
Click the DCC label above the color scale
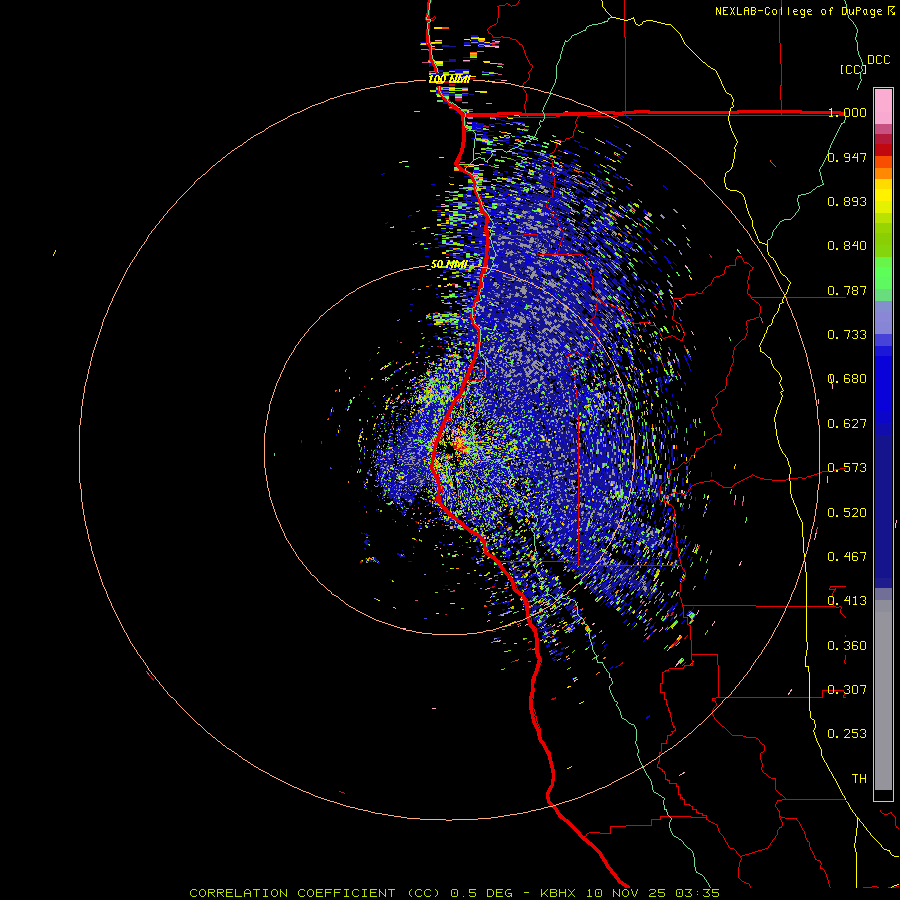point(878,60)
